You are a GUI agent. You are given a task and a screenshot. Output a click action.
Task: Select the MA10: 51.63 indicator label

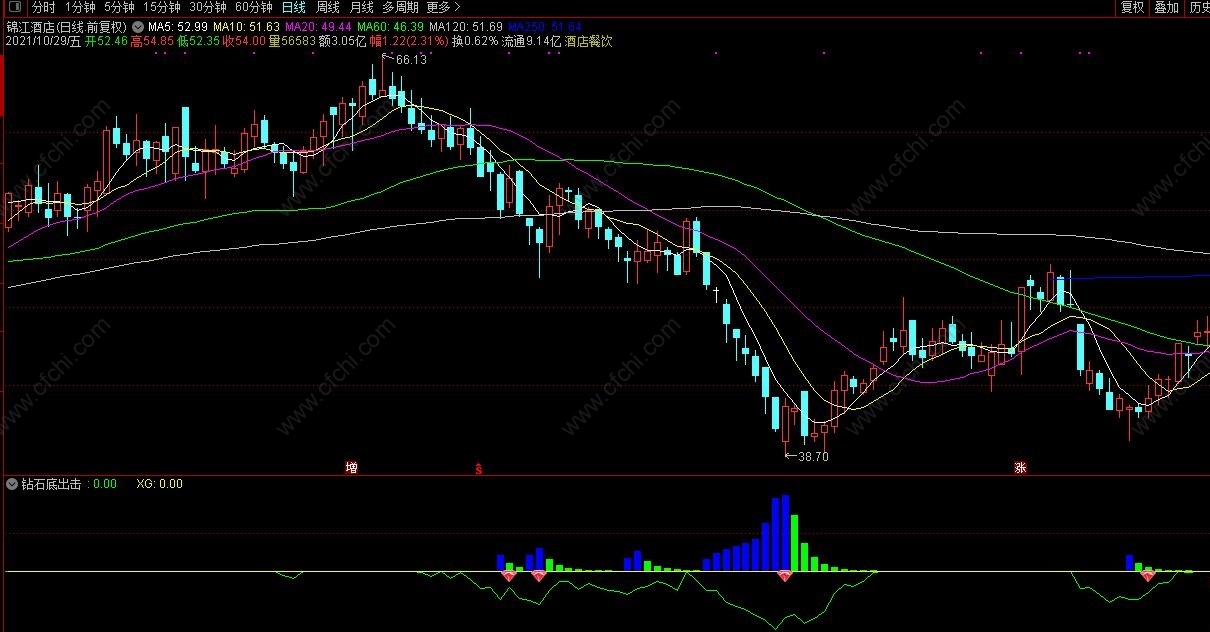[x=247, y=26]
